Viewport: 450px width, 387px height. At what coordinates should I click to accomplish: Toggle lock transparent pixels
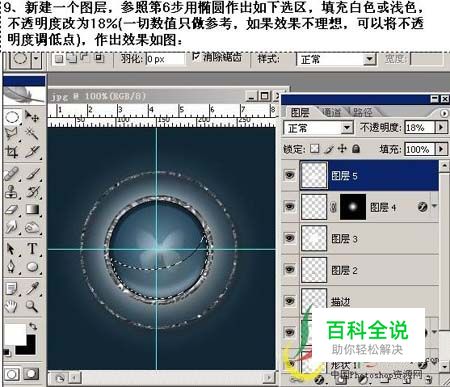(x=314, y=149)
